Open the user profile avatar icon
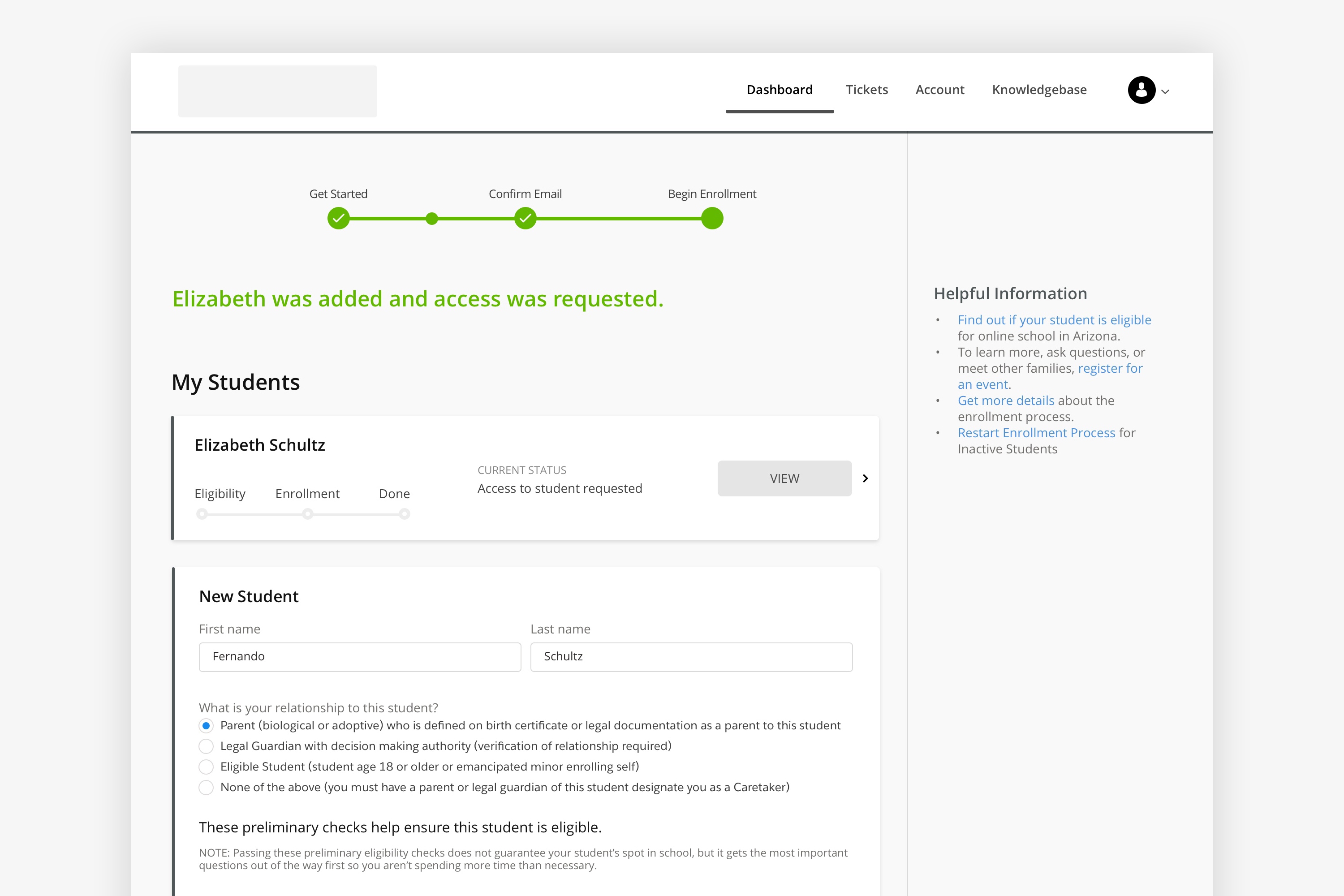The image size is (1344, 896). (x=1141, y=90)
